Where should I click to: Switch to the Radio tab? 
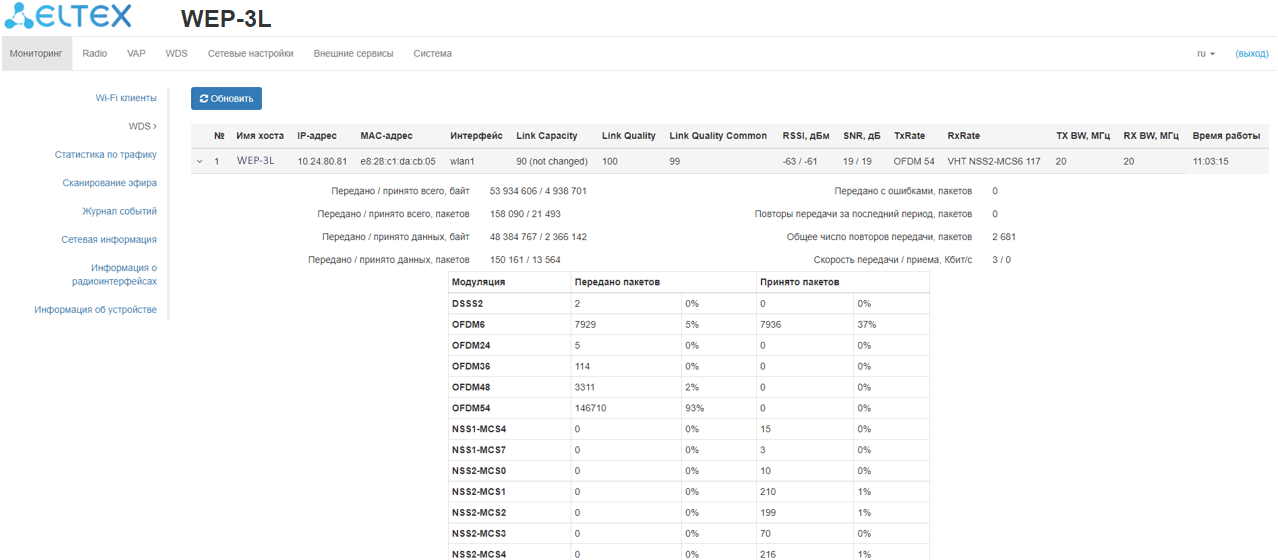click(95, 54)
